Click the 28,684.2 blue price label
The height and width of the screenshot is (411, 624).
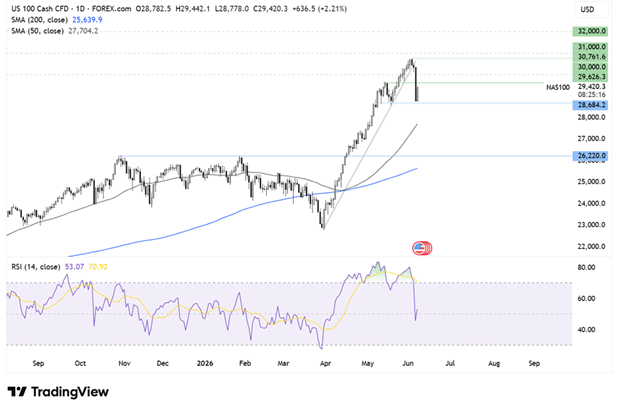click(x=590, y=105)
